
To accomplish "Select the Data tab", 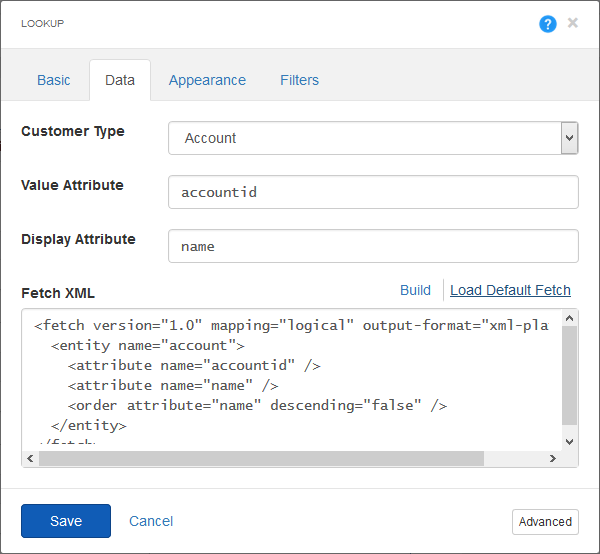I will click(x=120, y=80).
